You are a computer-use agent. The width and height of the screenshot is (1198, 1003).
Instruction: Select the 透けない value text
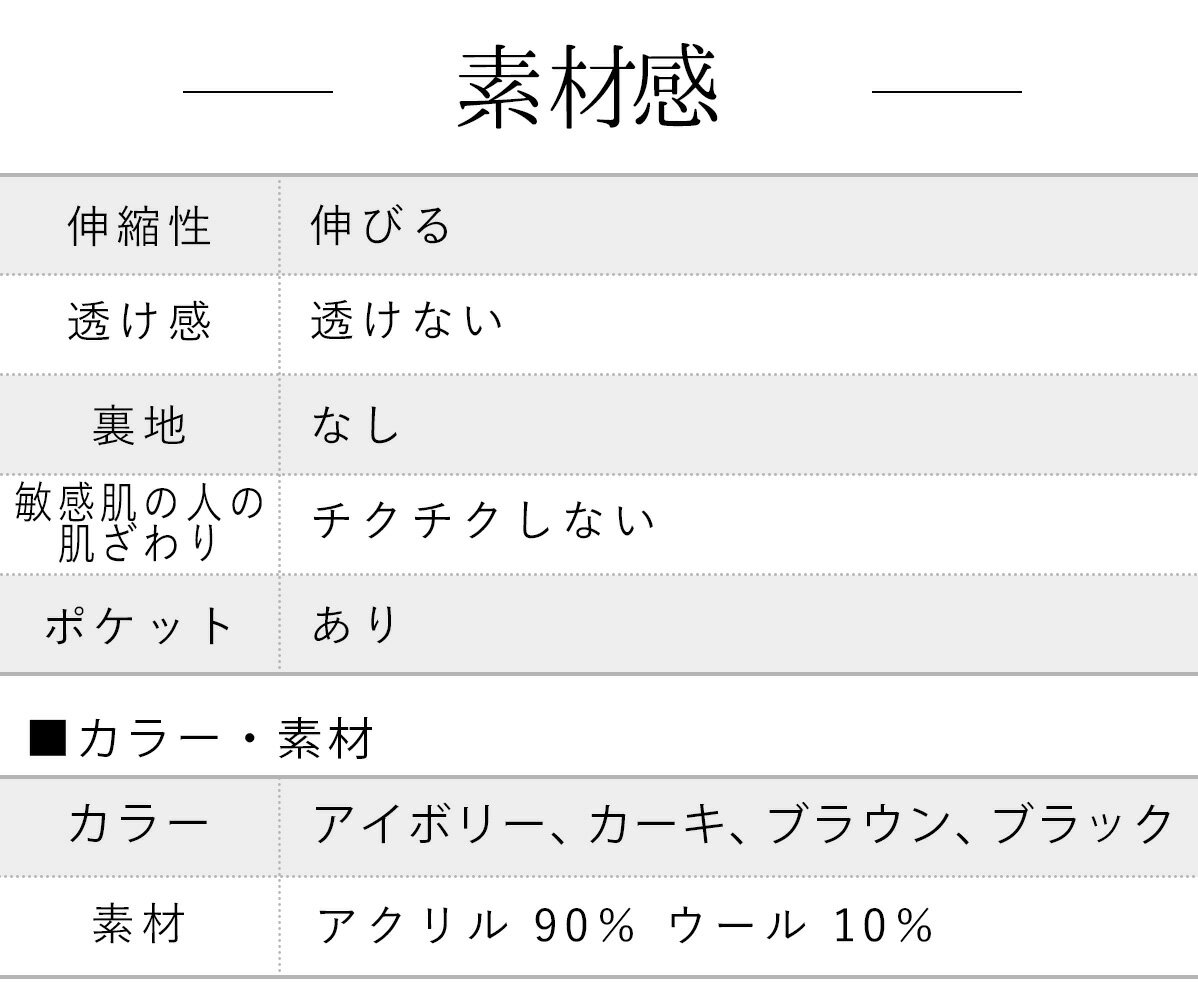tap(407, 323)
